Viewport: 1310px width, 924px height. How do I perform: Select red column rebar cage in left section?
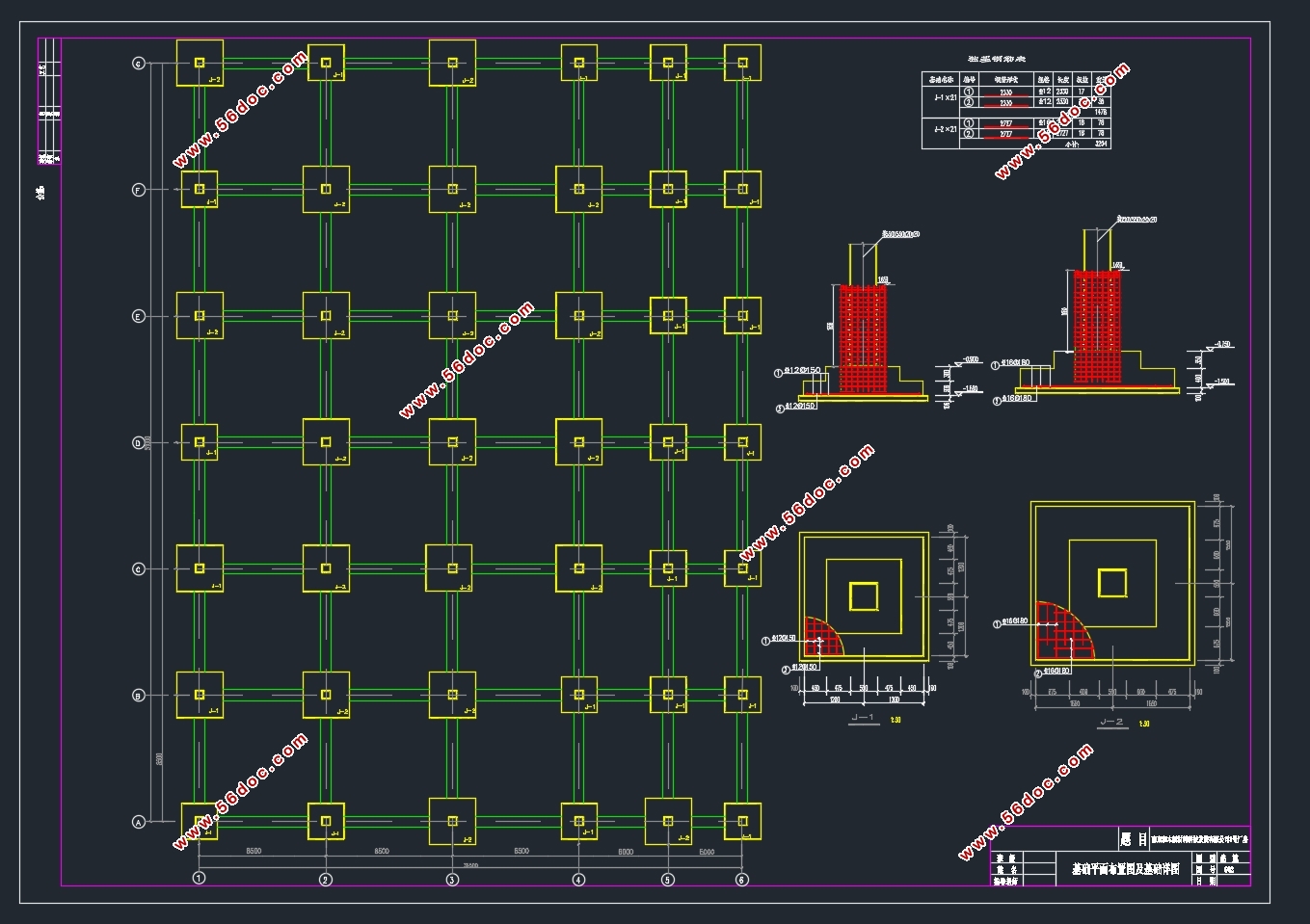tap(863, 338)
